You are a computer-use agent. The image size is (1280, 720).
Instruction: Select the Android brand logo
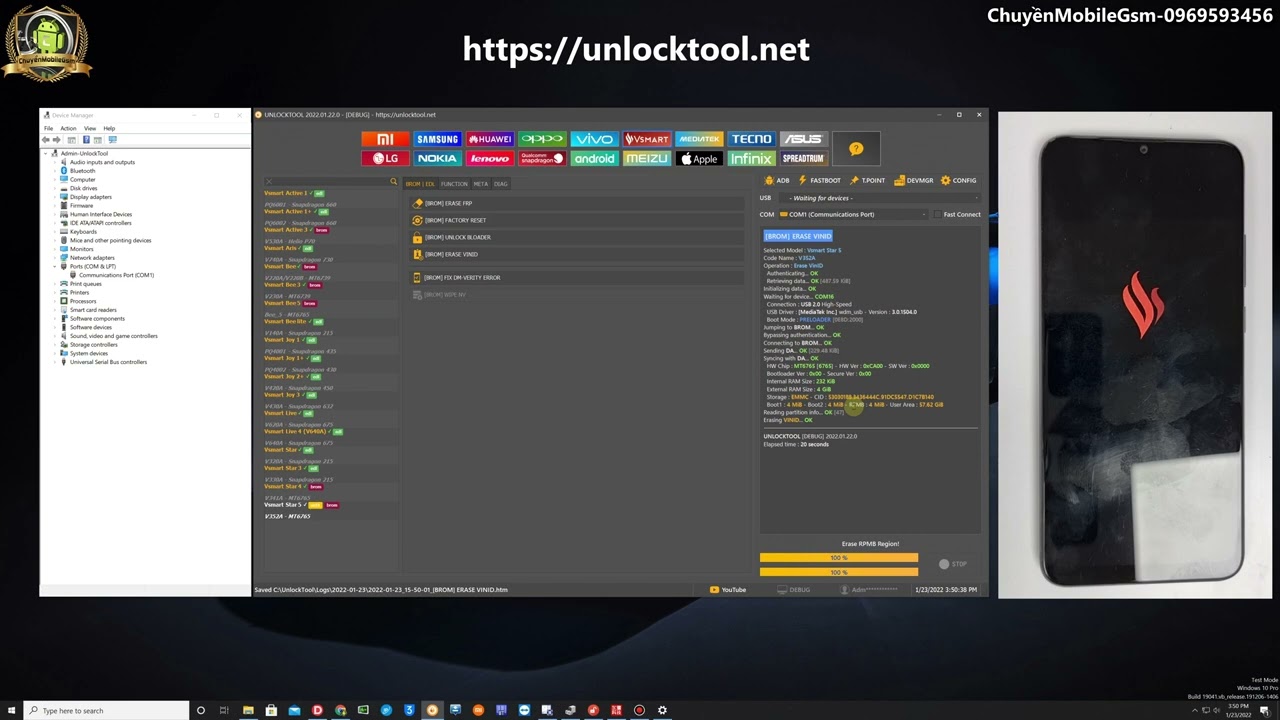(x=594, y=158)
